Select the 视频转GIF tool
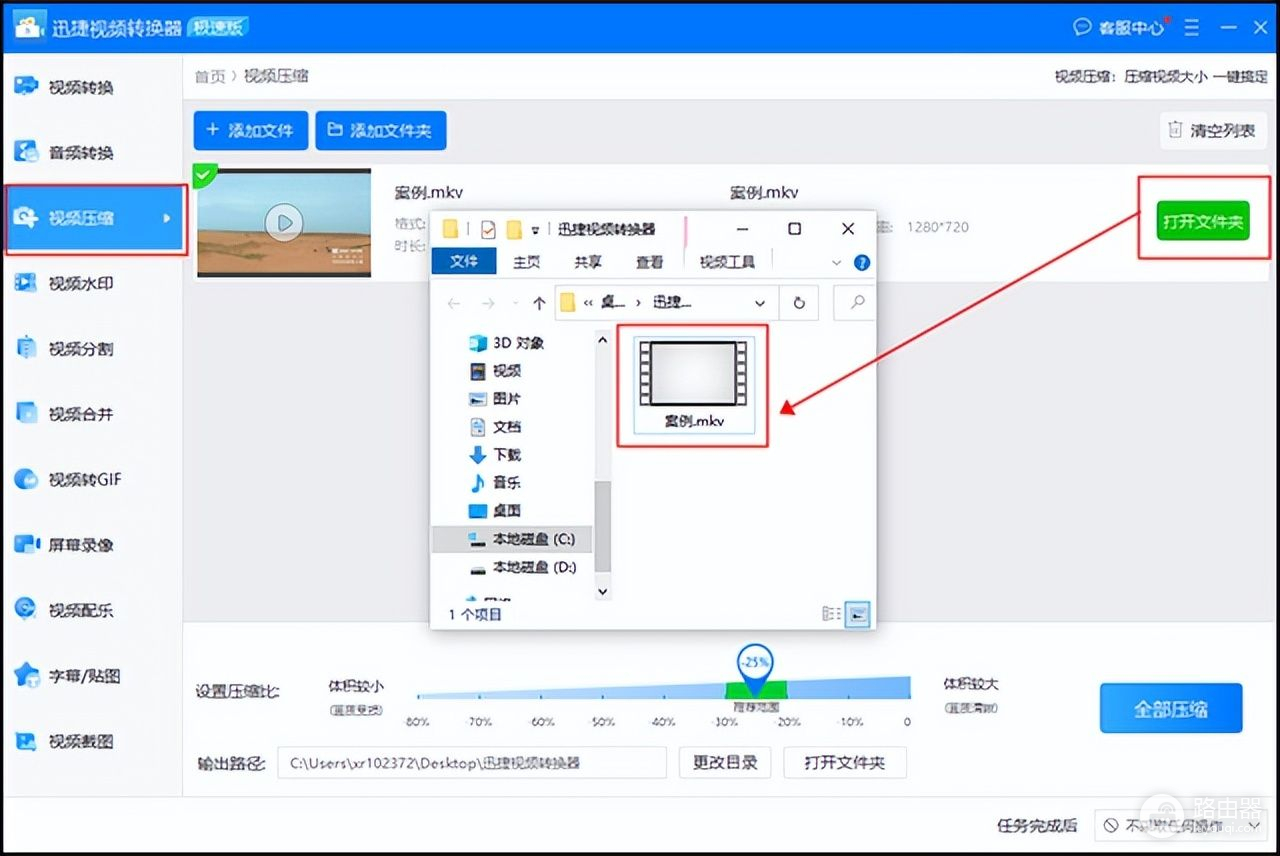The width and height of the screenshot is (1280, 856). tap(84, 480)
